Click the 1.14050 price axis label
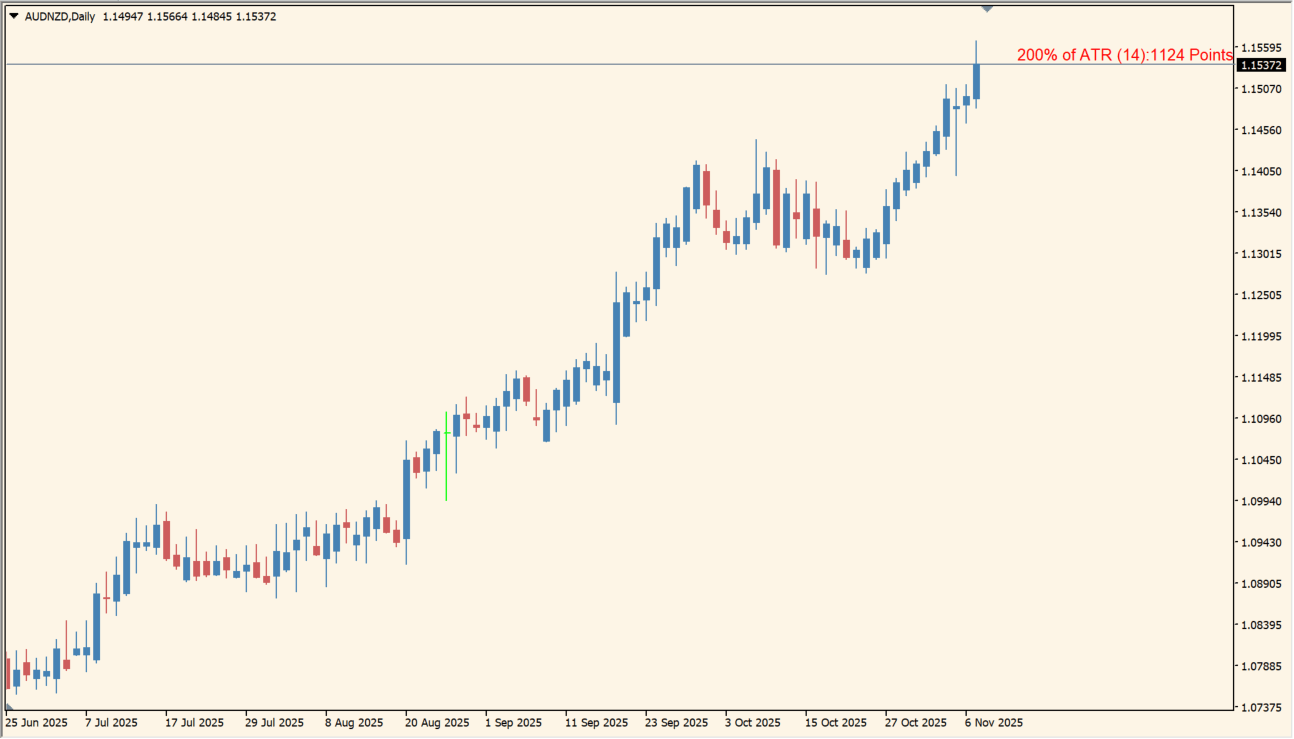Viewport: 1294px width, 739px height. pyautogui.click(x=1260, y=172)
